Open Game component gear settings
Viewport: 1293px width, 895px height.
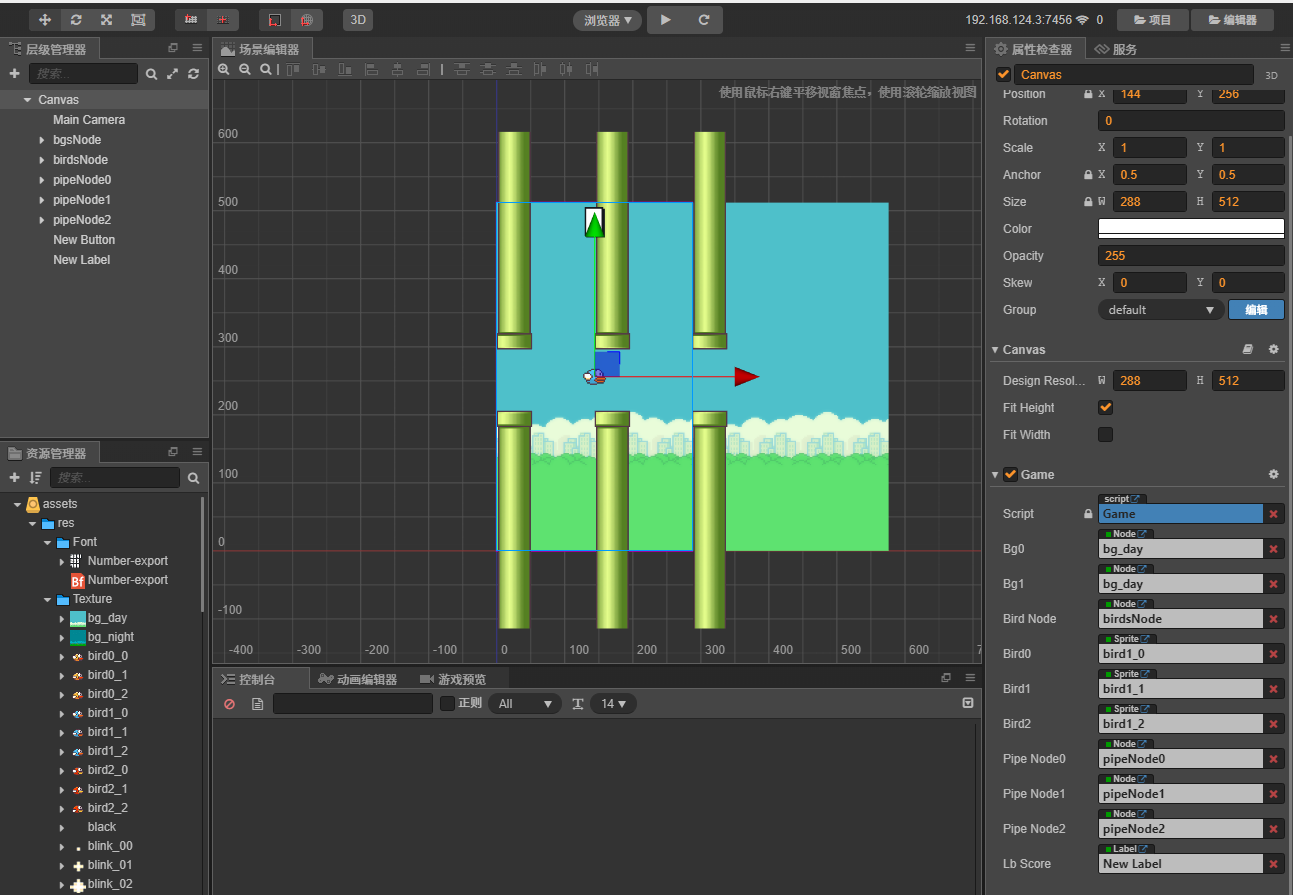(x=1274, y=474)
